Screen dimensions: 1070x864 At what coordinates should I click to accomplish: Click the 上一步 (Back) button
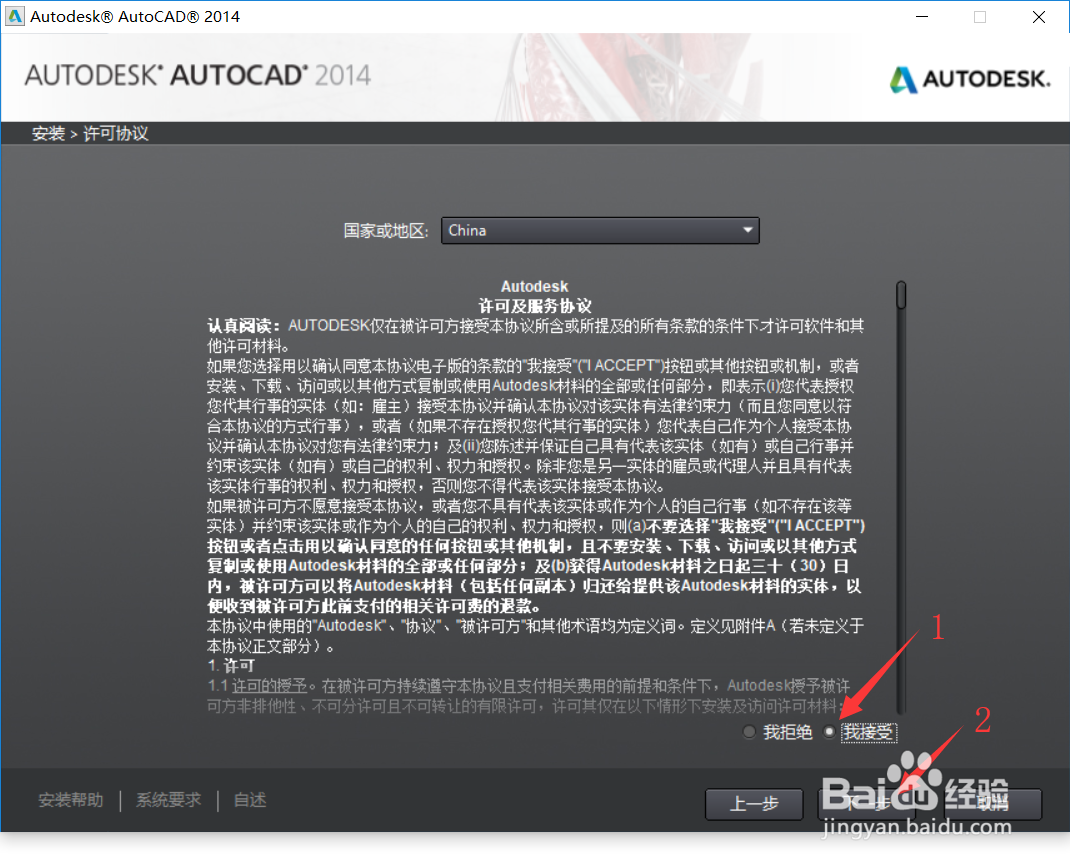(x=754, y=804)
